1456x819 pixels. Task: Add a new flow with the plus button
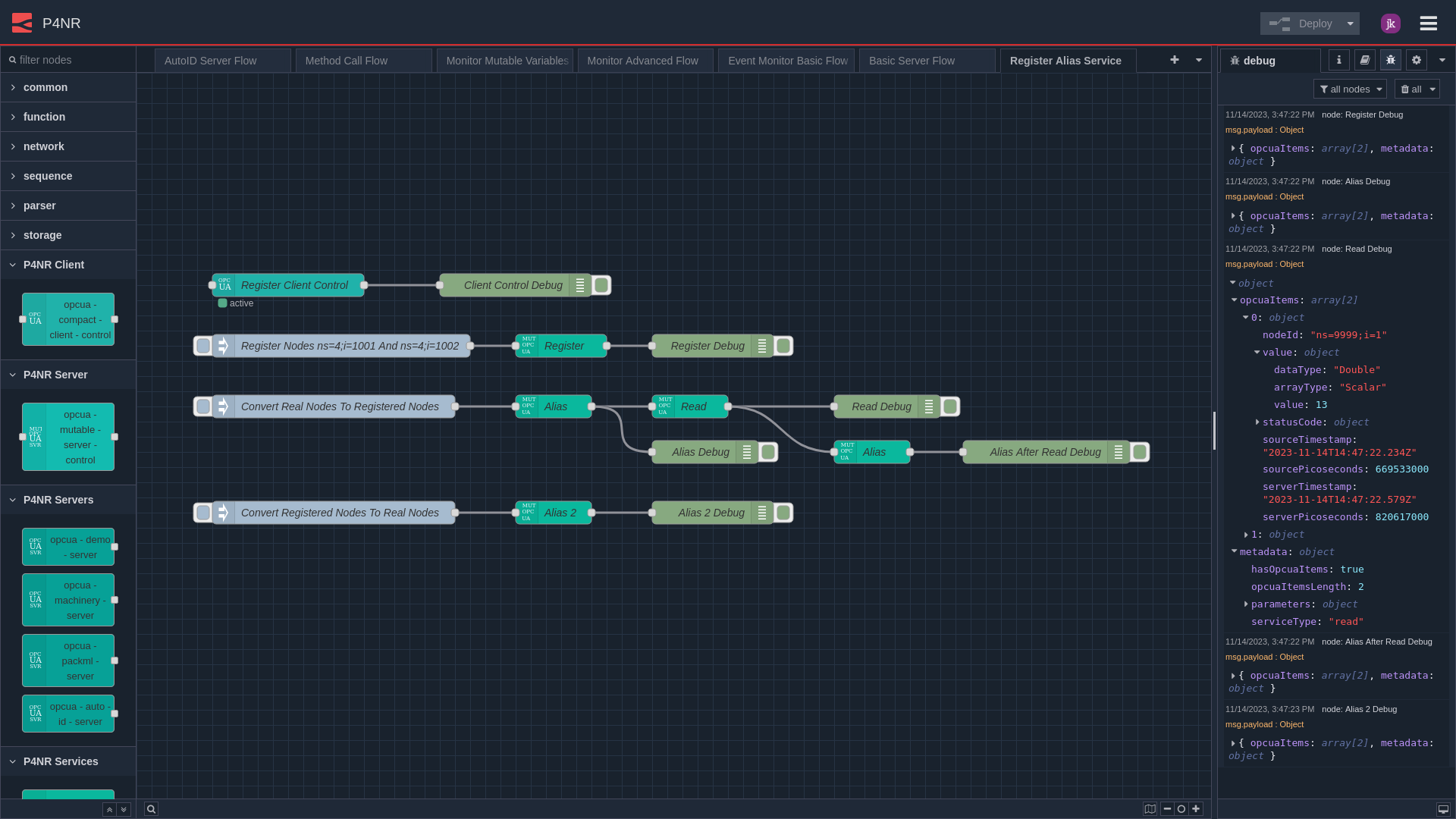[x=1174, y=60]
